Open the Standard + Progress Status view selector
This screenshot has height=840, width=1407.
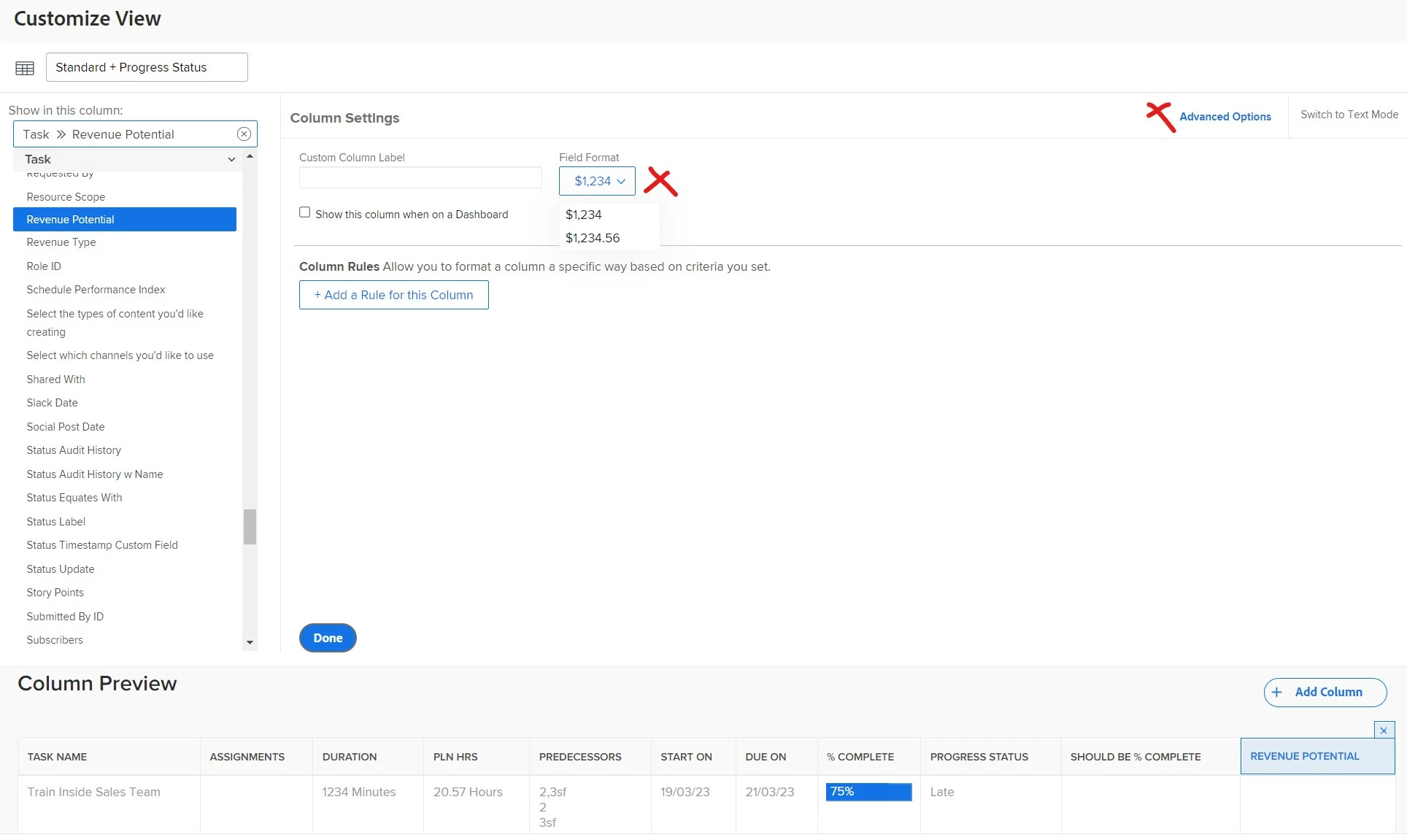point(147,67)
